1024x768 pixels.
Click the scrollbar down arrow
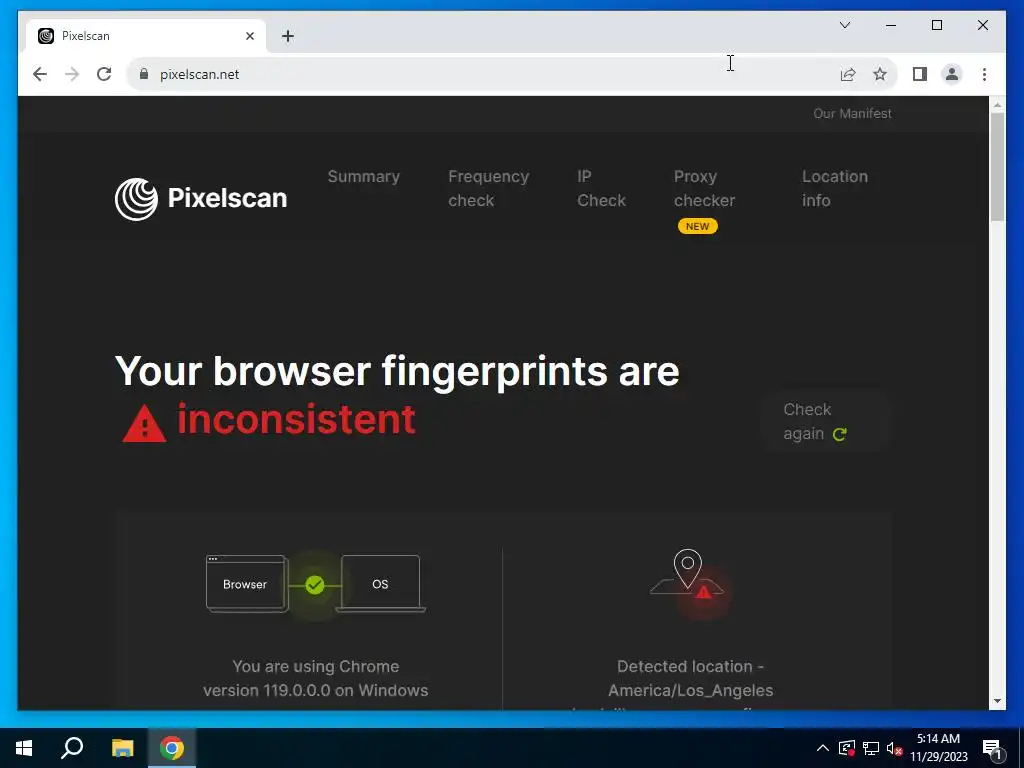click(997, 701)
